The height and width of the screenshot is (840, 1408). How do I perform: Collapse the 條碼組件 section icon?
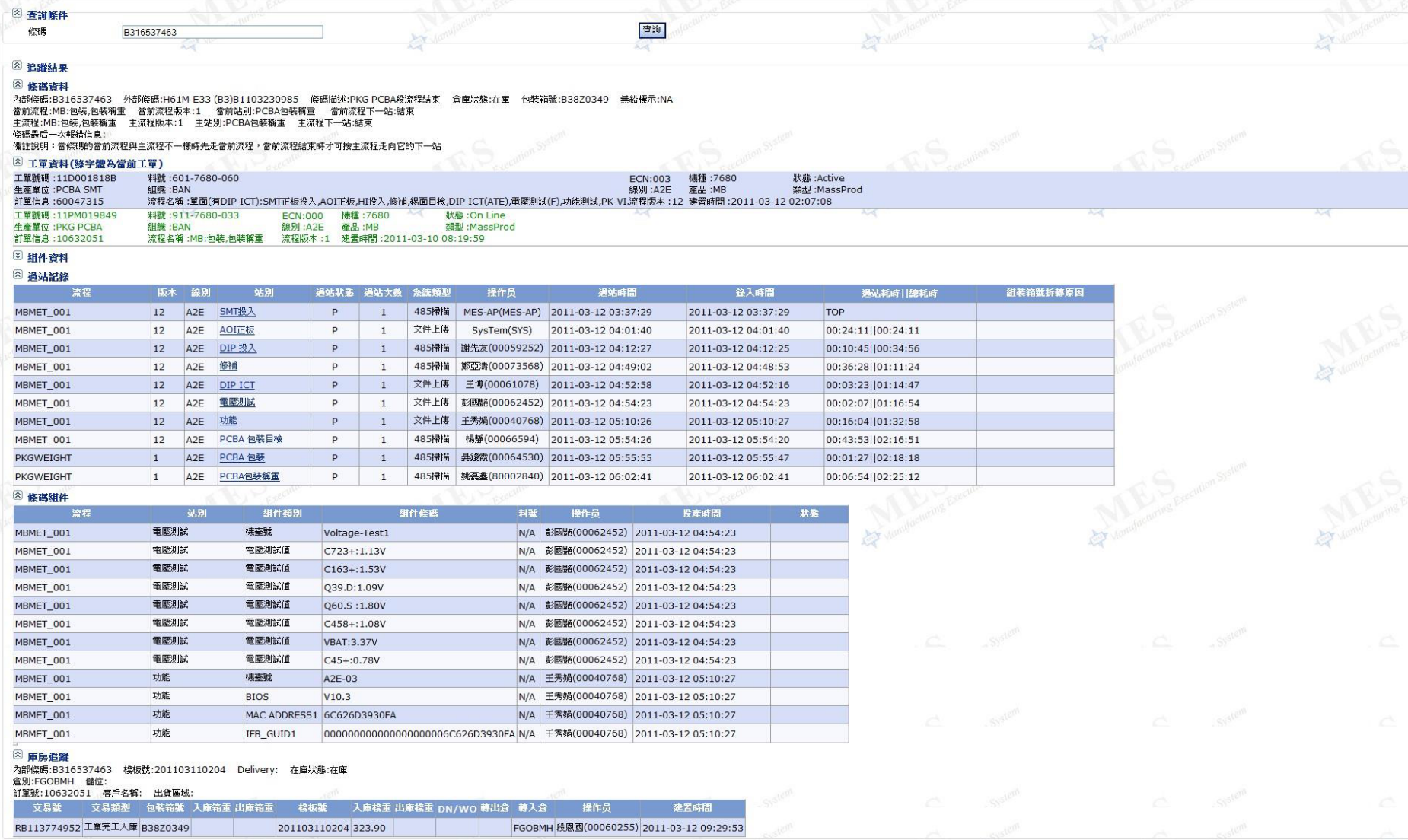point(18,496)
